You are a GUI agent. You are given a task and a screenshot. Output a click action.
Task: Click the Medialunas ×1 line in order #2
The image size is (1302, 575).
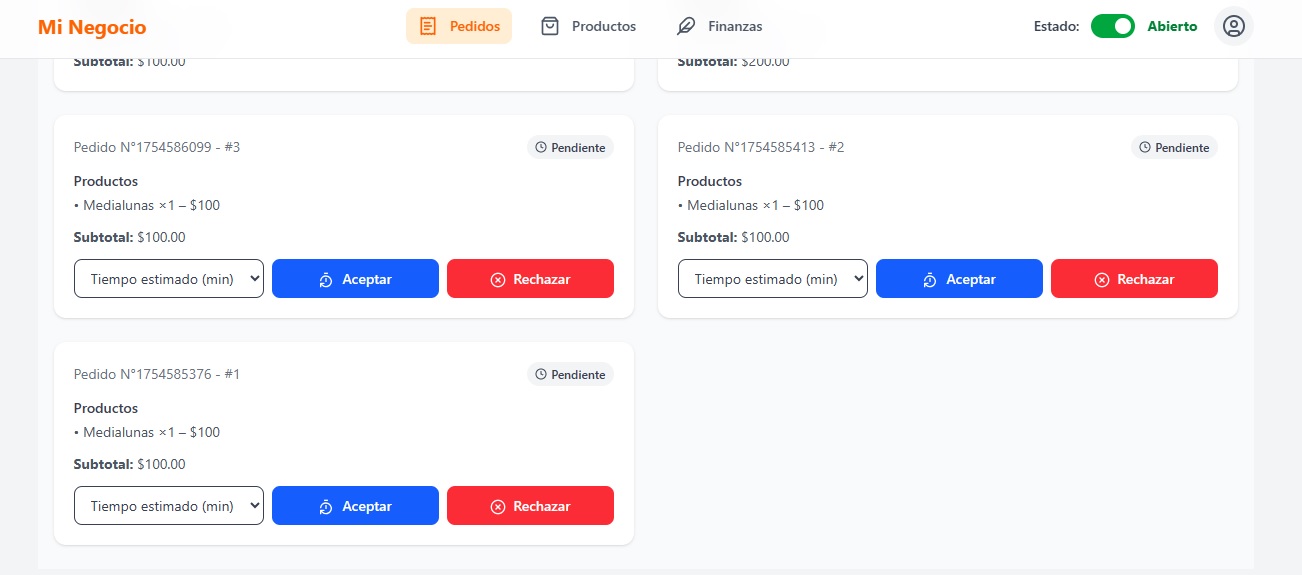tap(751, 205)
